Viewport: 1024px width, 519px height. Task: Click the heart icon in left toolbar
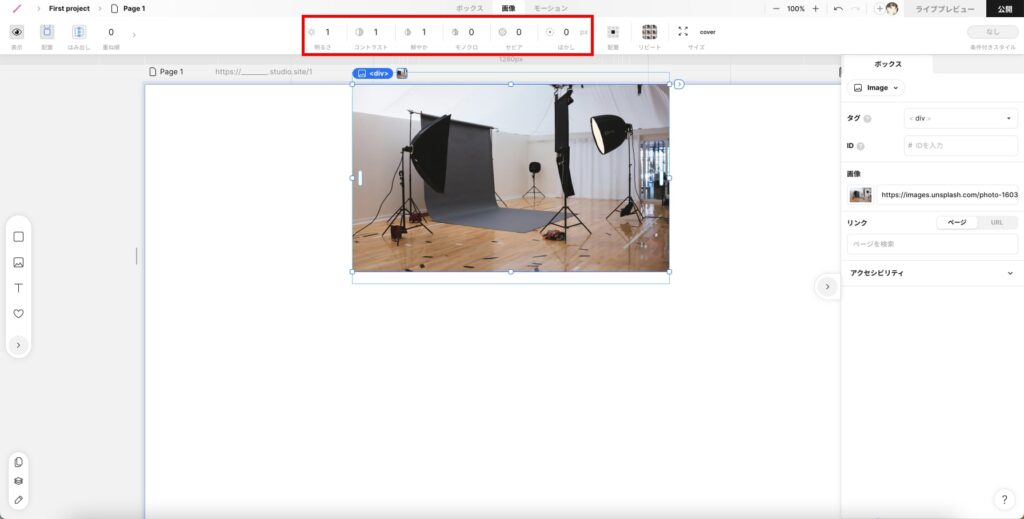click(x=18, y=314)
